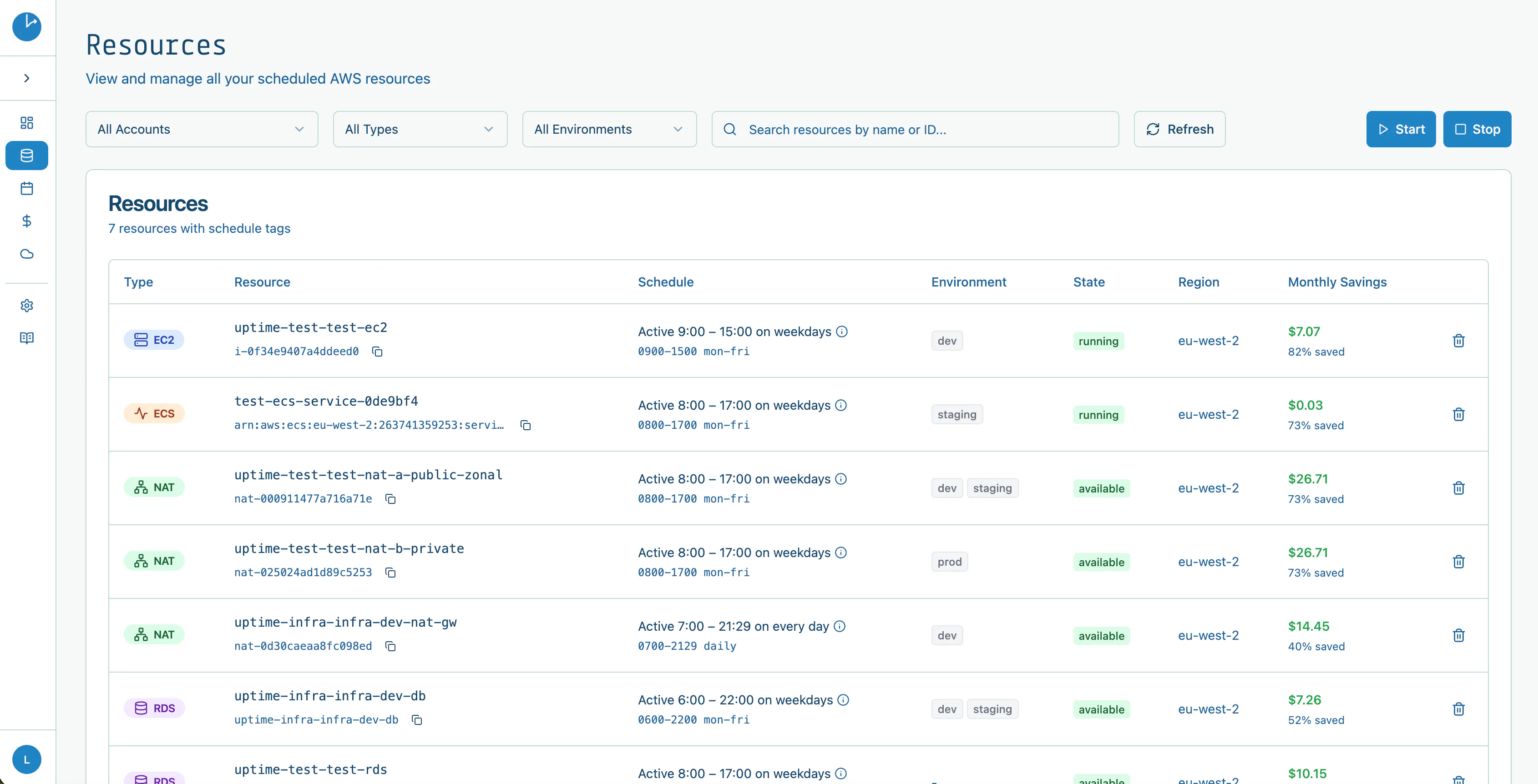Open the documentation book icon in sidebar
Screen dimensions: 1538x784
pos(27,338)
